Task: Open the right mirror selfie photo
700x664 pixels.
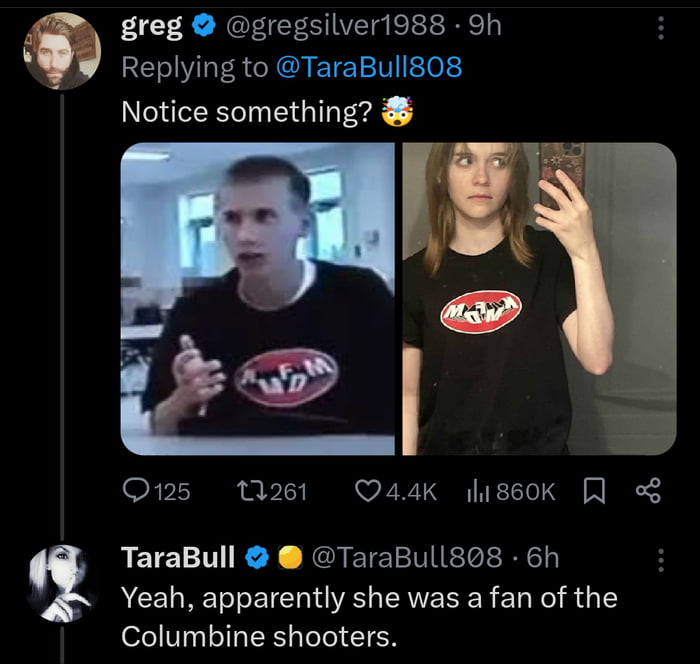Action: [x=539, y=298]
